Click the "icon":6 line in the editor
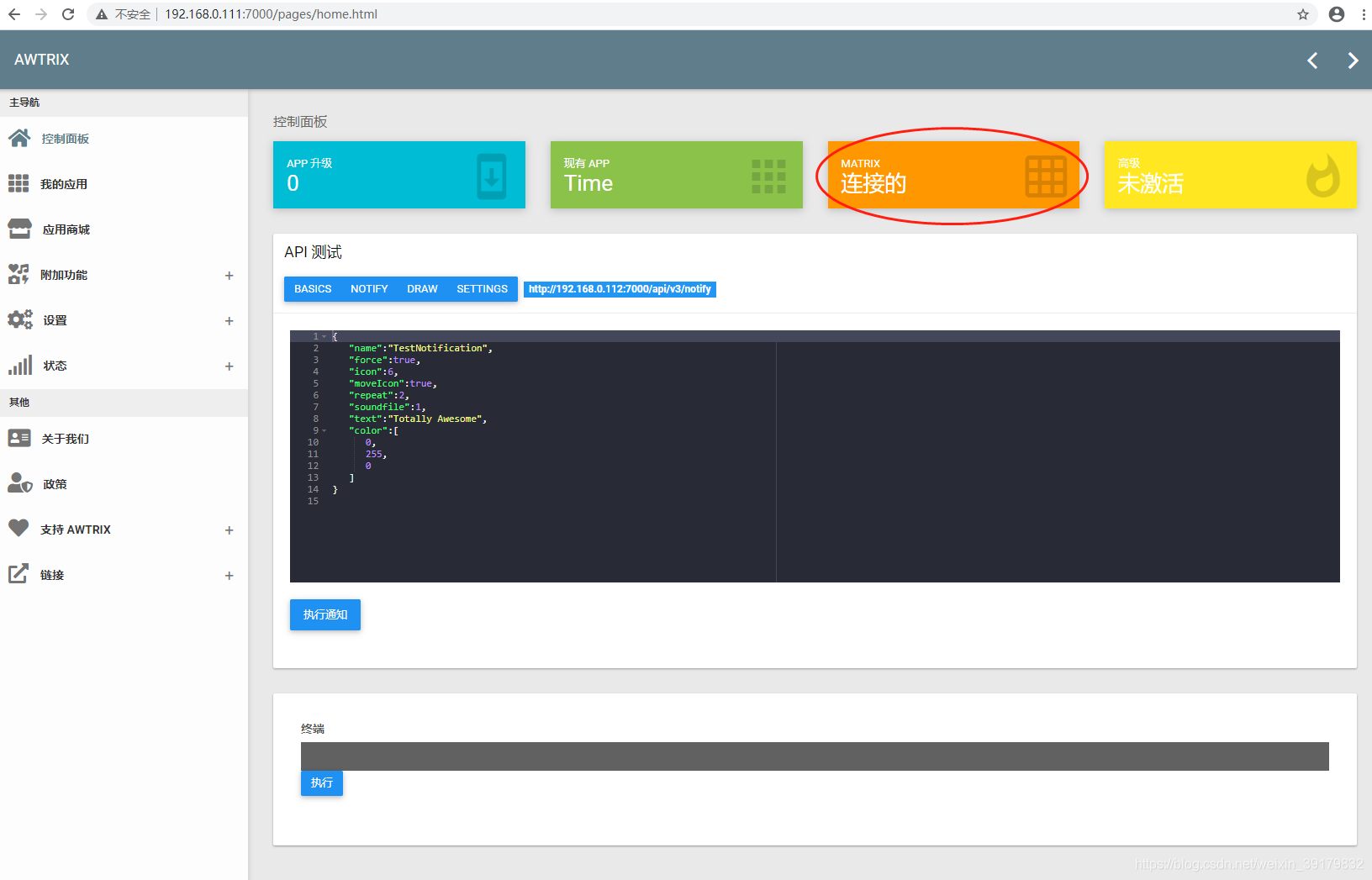This screenshot has width=1372, height=880. click(x=373, y=371)
